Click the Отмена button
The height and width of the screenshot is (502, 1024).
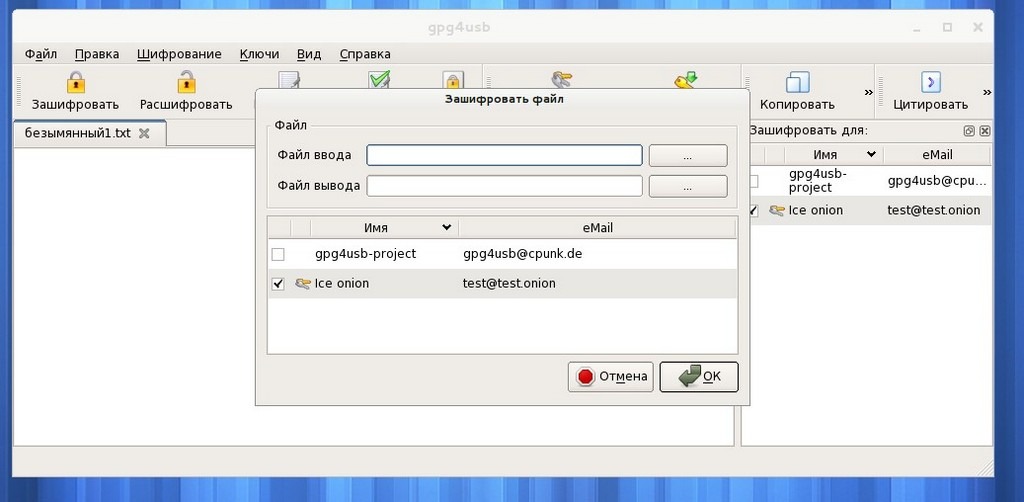(x=611, y=377)
